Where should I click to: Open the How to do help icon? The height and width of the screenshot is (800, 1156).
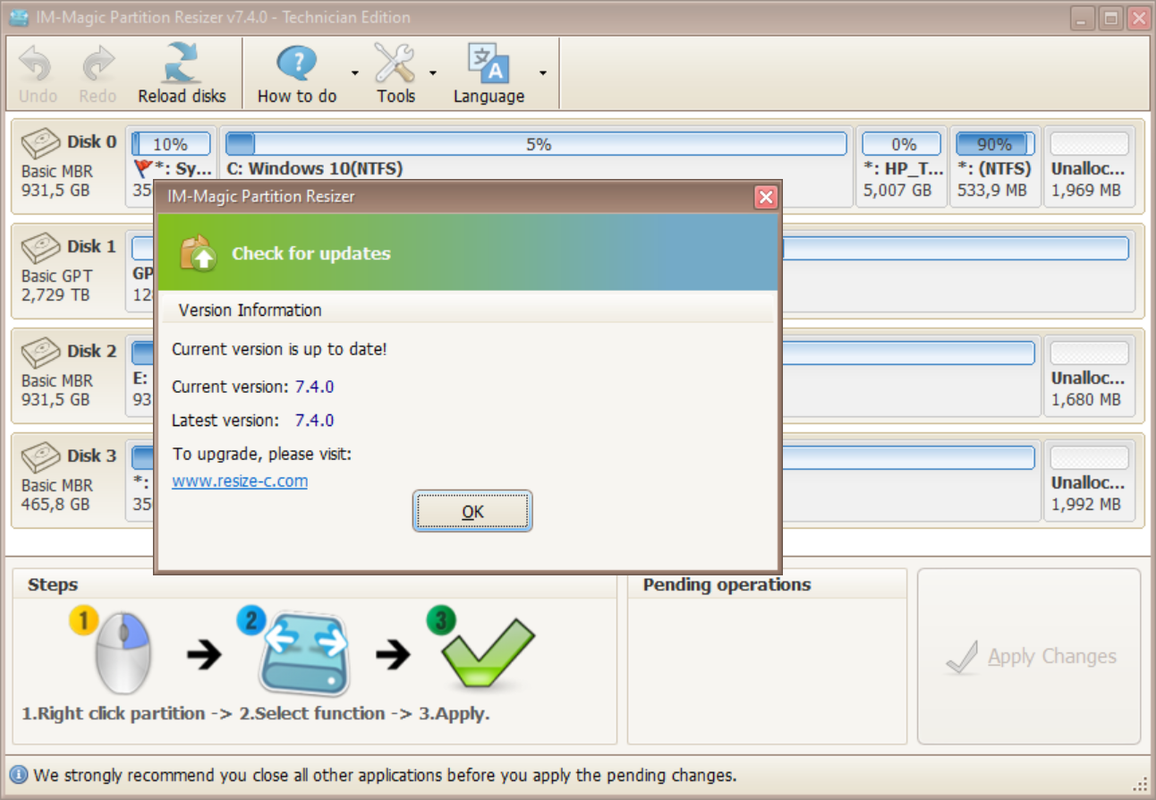coord(296,63)
